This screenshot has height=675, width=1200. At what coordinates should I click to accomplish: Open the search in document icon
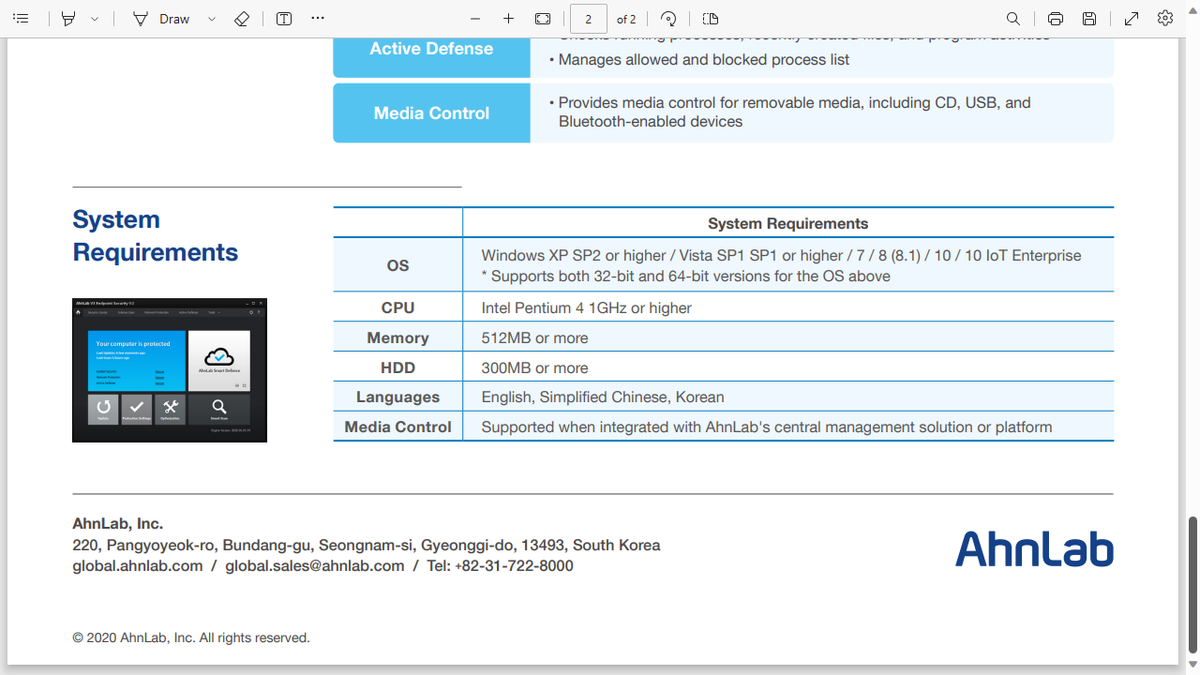(x=1013, y=18)
